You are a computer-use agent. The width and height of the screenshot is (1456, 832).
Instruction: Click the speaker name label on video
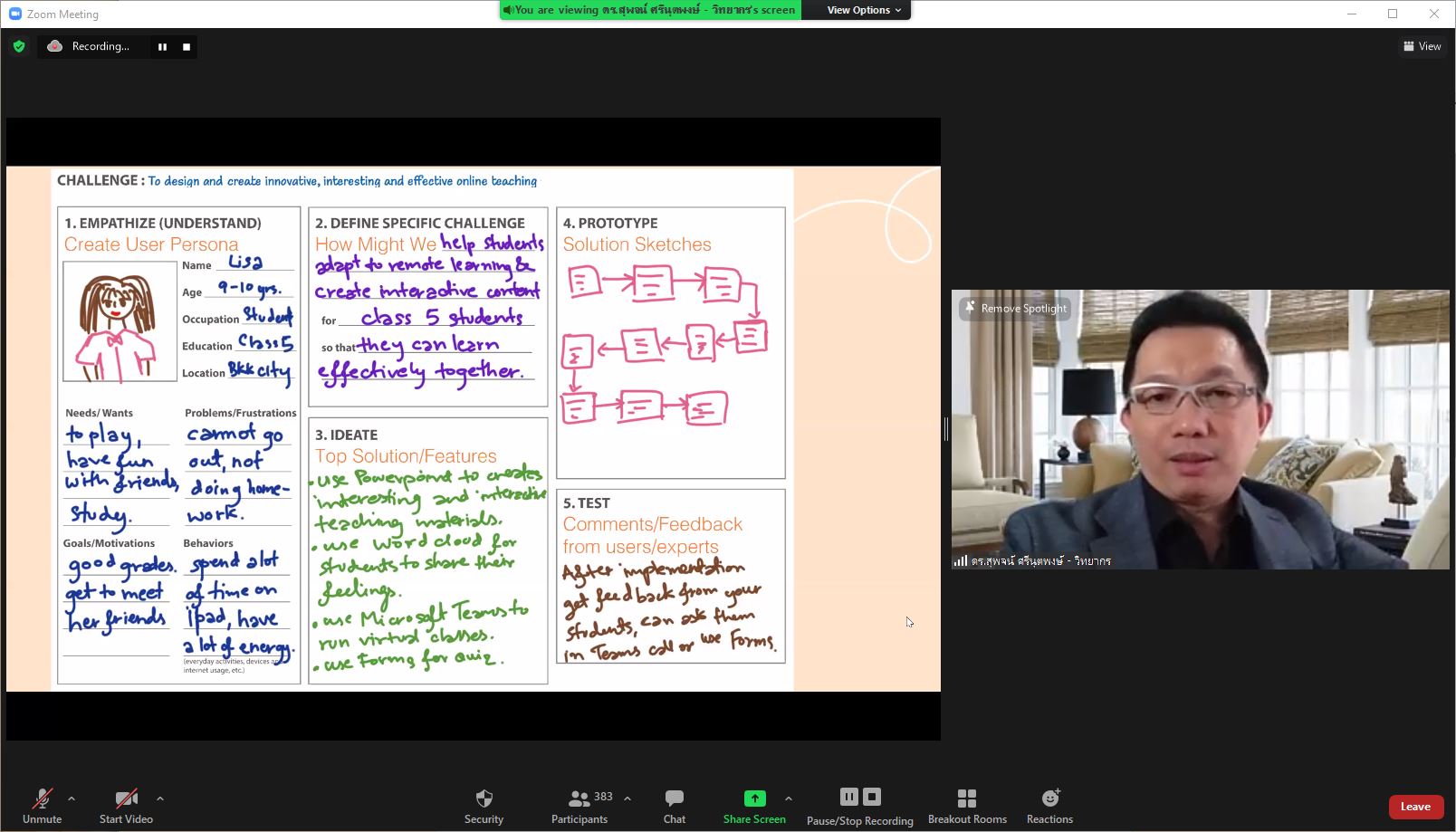tap(1040, 561)
